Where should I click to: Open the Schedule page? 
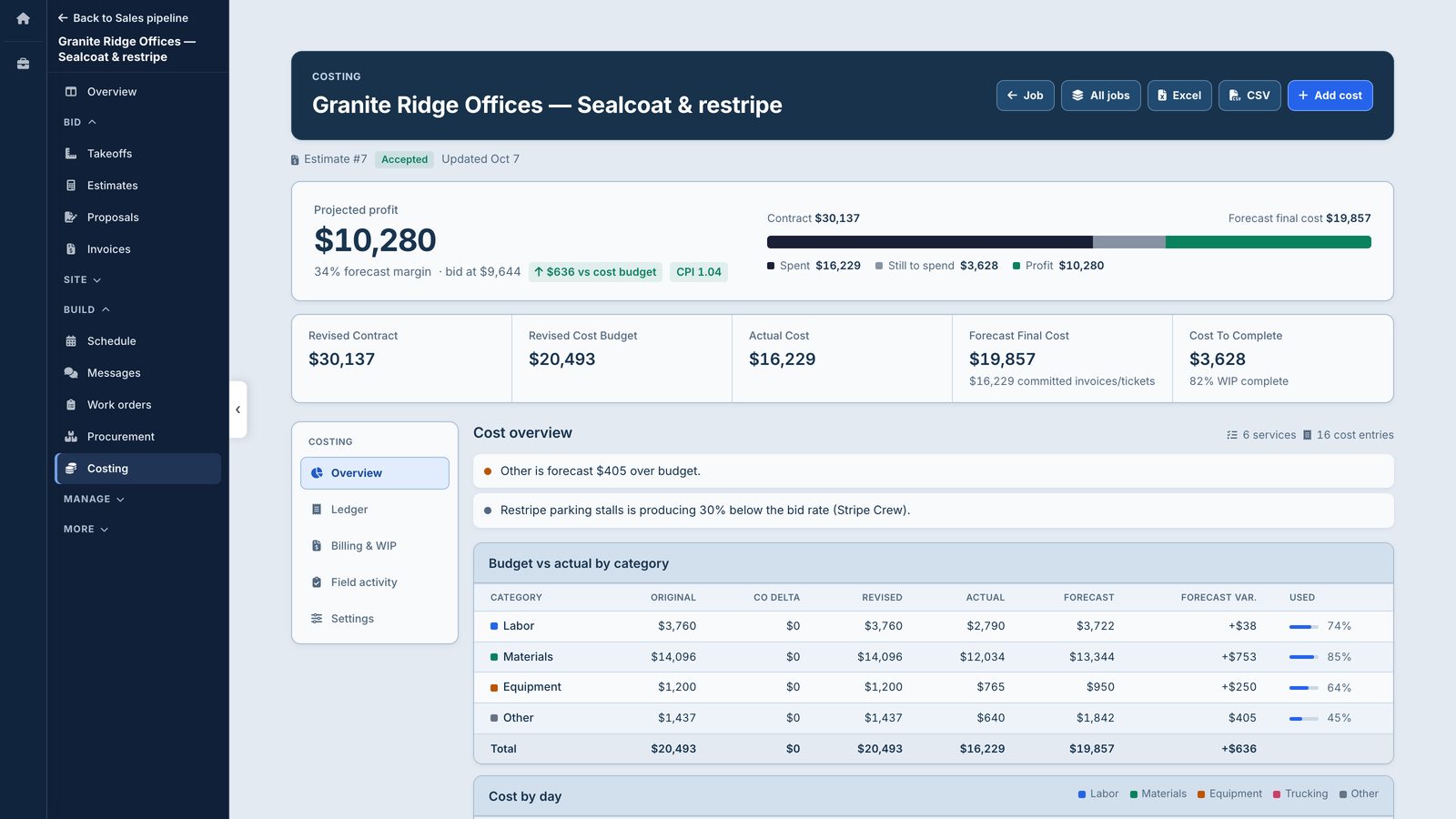pos(137,341)
